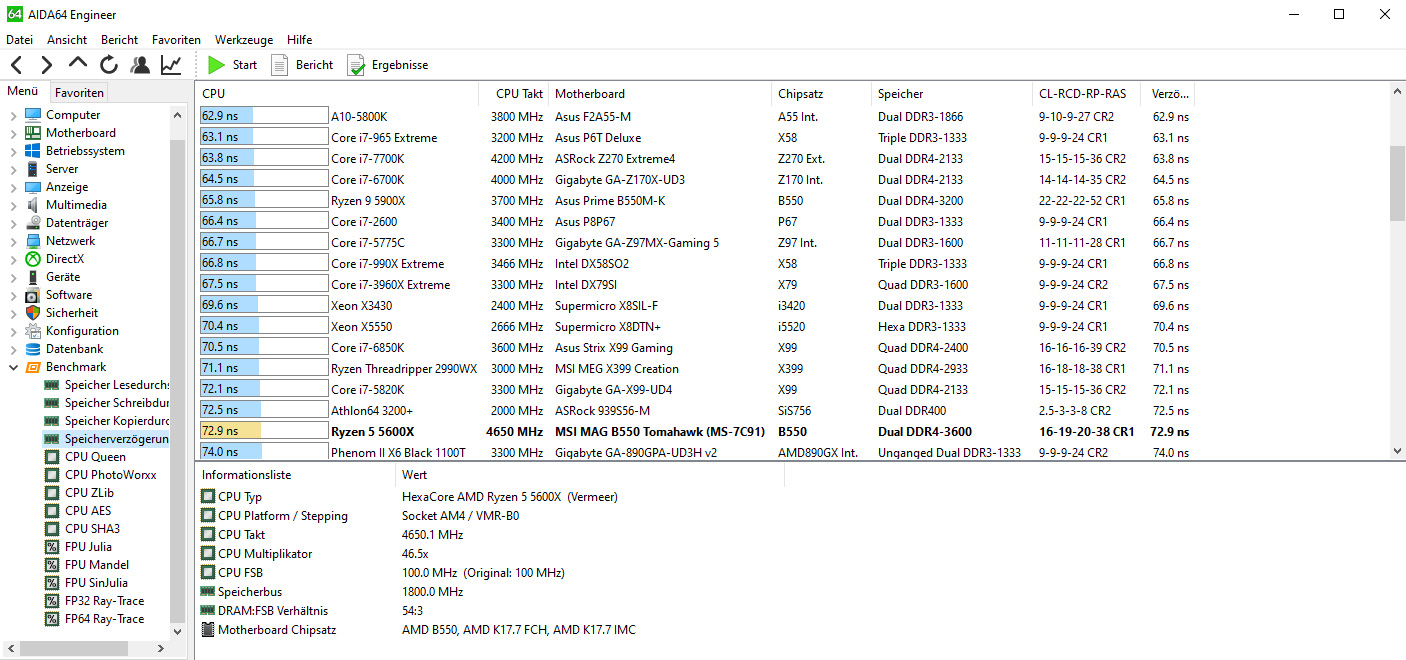The width and height of the screenshot is (1406, 660).
Task: Click the CPU Multiplikator value 46.5x
Action: (x=415, y=554)
